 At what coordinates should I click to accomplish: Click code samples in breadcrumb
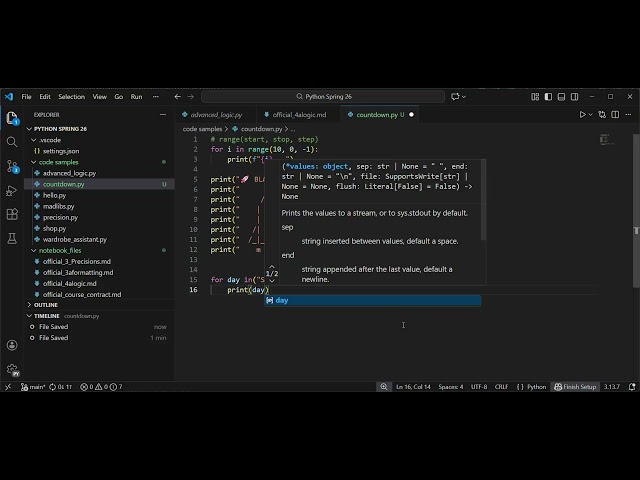(x=202, y=129)
